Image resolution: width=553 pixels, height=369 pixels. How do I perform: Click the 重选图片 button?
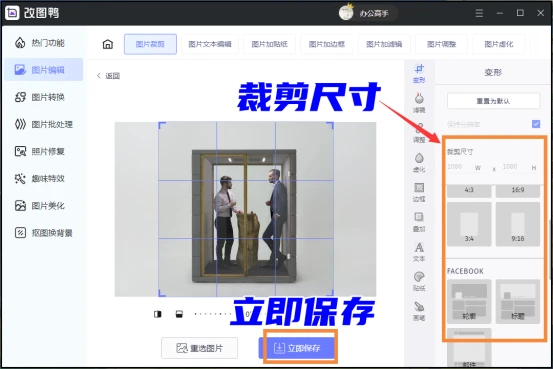tap(200, 348)
